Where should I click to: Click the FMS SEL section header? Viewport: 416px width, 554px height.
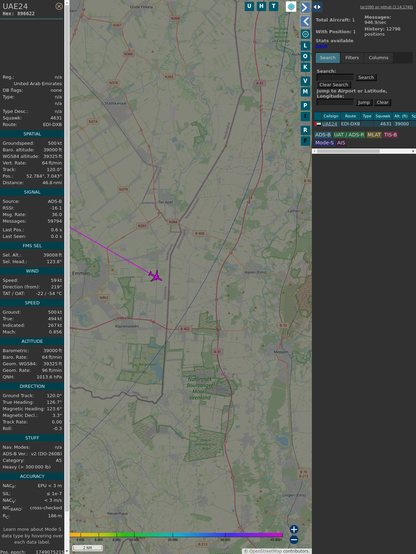pyautogui.click(x=32, y=246)
